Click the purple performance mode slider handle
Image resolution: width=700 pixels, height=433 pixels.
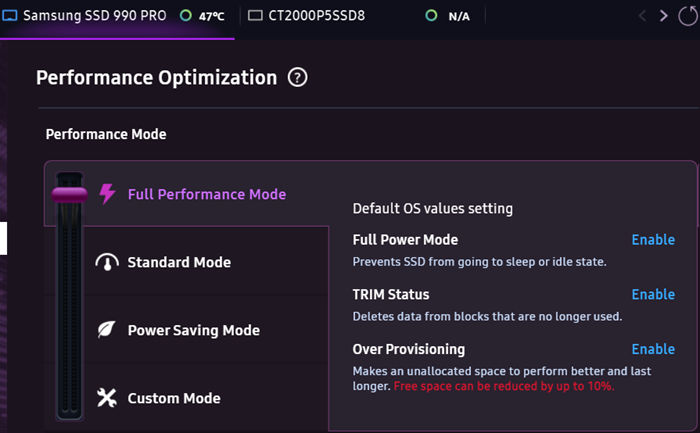tap(71, 191)
